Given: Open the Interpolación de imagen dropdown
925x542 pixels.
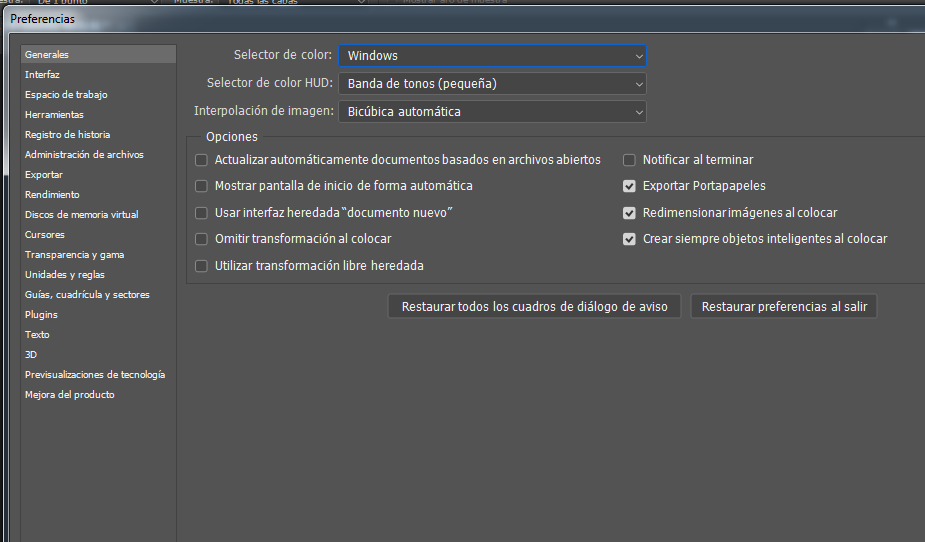Looking at the screenshot, I should (492, 111).
